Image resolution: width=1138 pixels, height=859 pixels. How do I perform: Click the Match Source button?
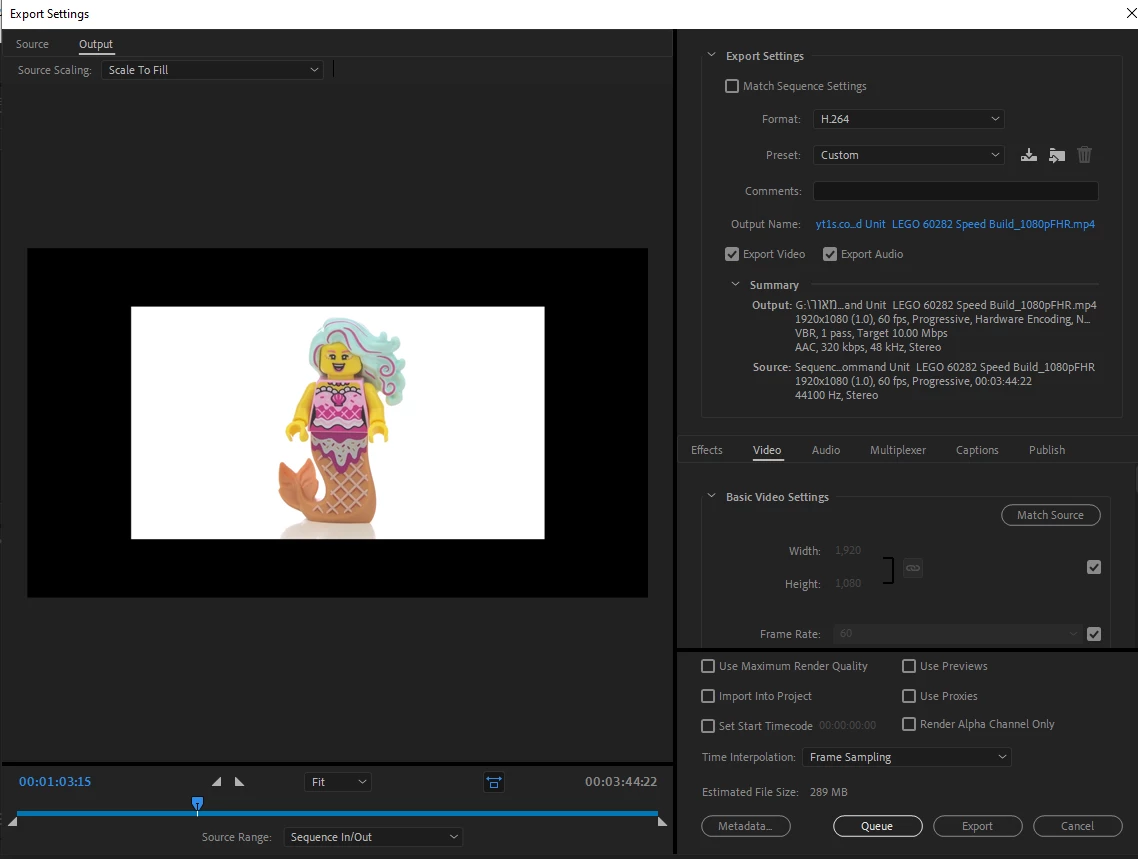1050,515
